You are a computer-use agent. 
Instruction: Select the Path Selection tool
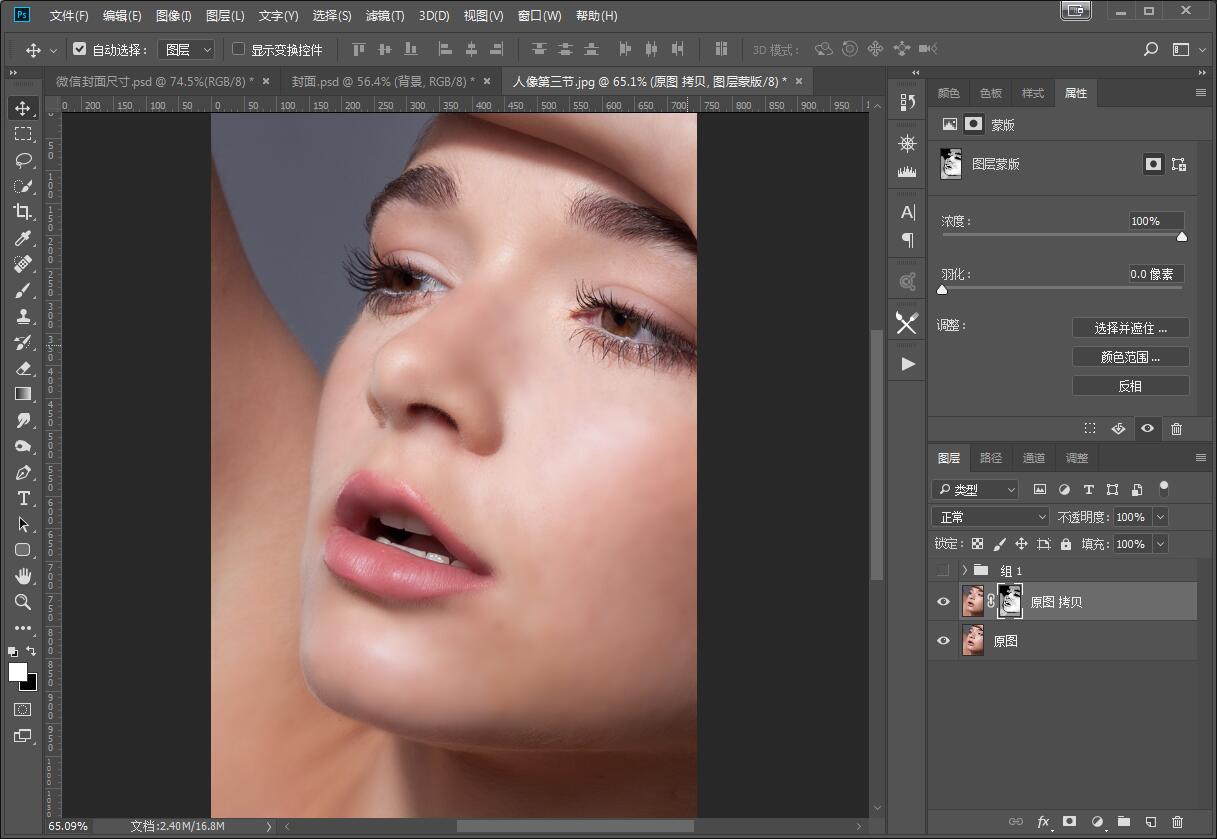pyautogui.click(x=23, y=524)
